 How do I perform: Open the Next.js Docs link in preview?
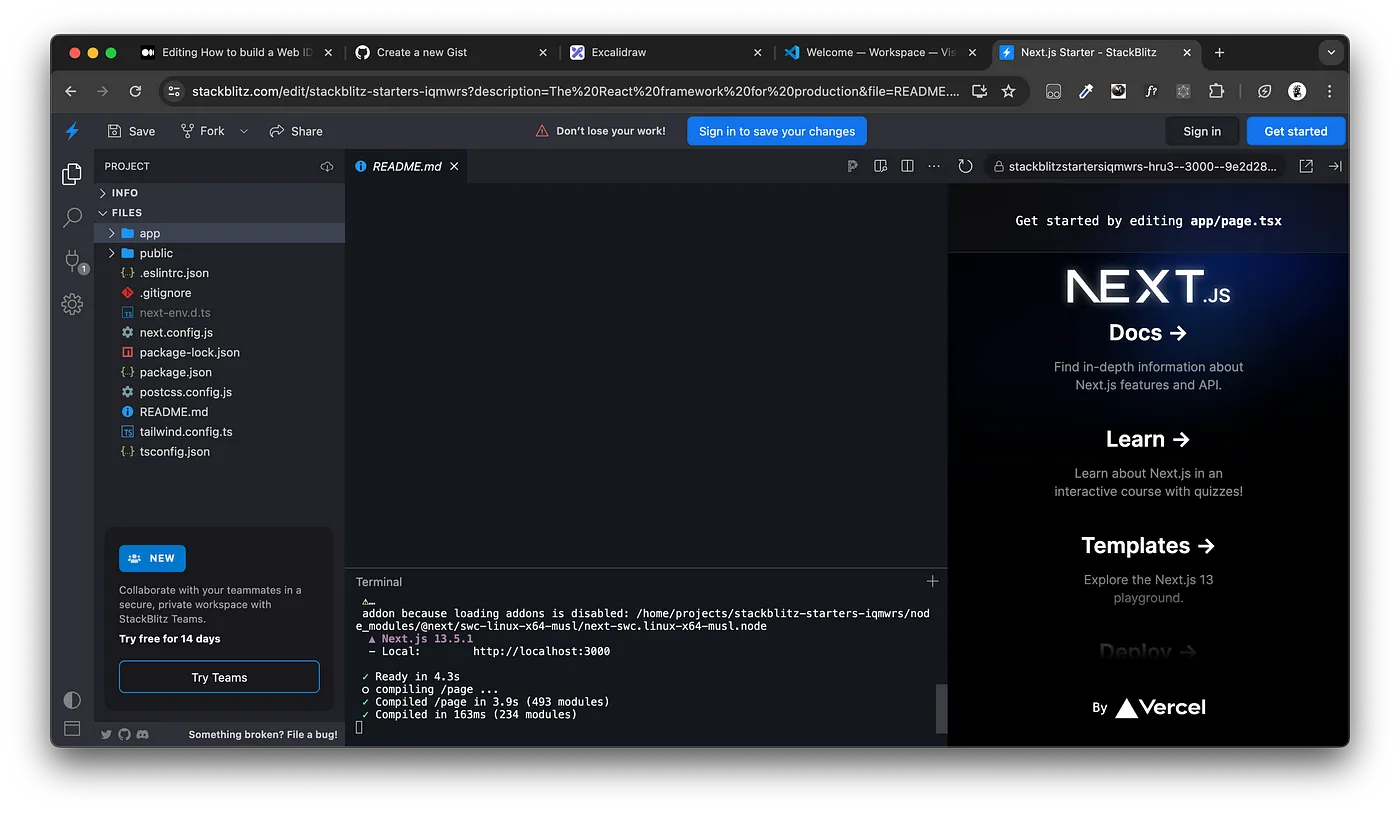[1147, 332]
